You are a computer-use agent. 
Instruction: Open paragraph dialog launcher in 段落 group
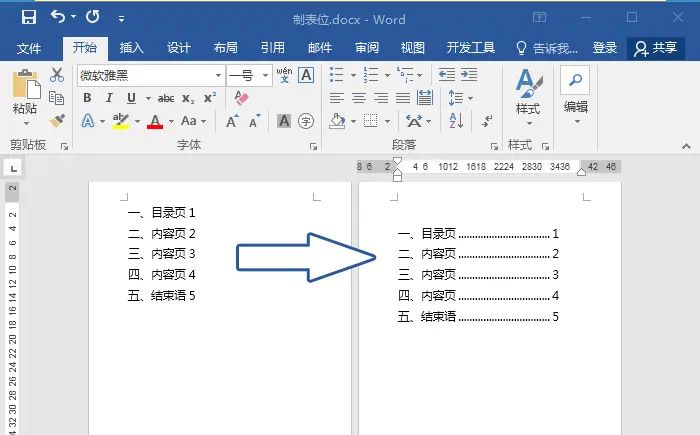[494, 146]
